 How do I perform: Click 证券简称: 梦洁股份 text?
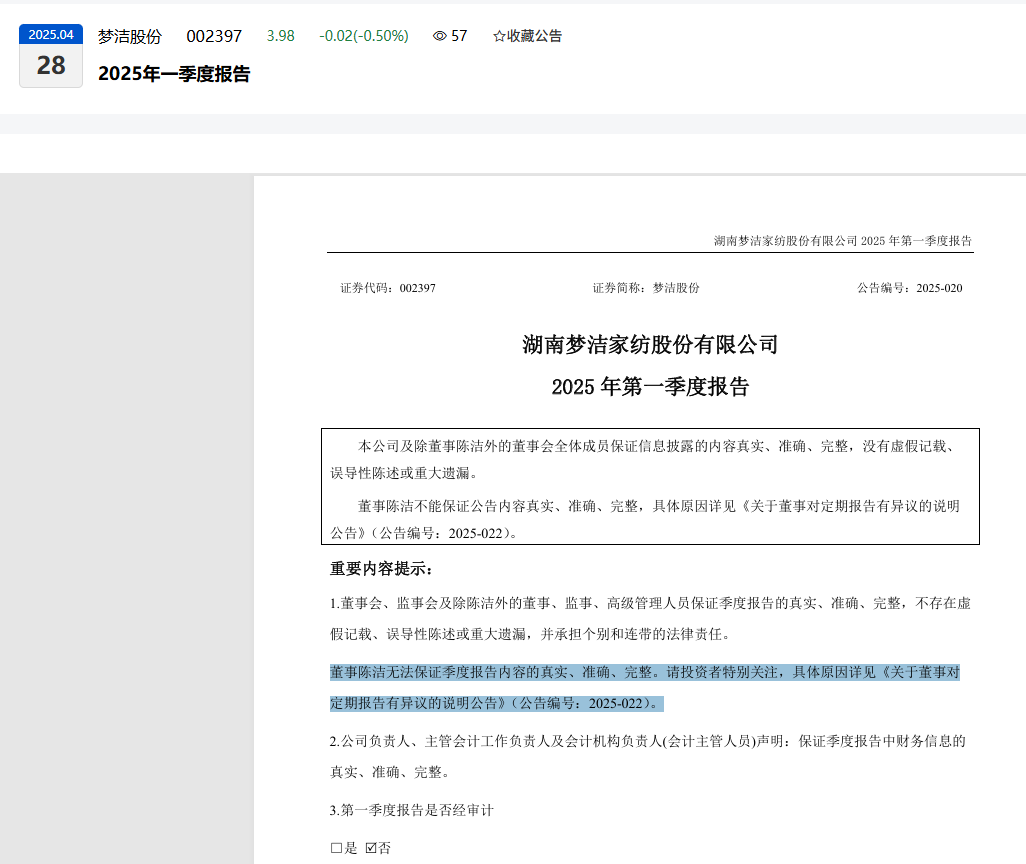coord(646,288)
